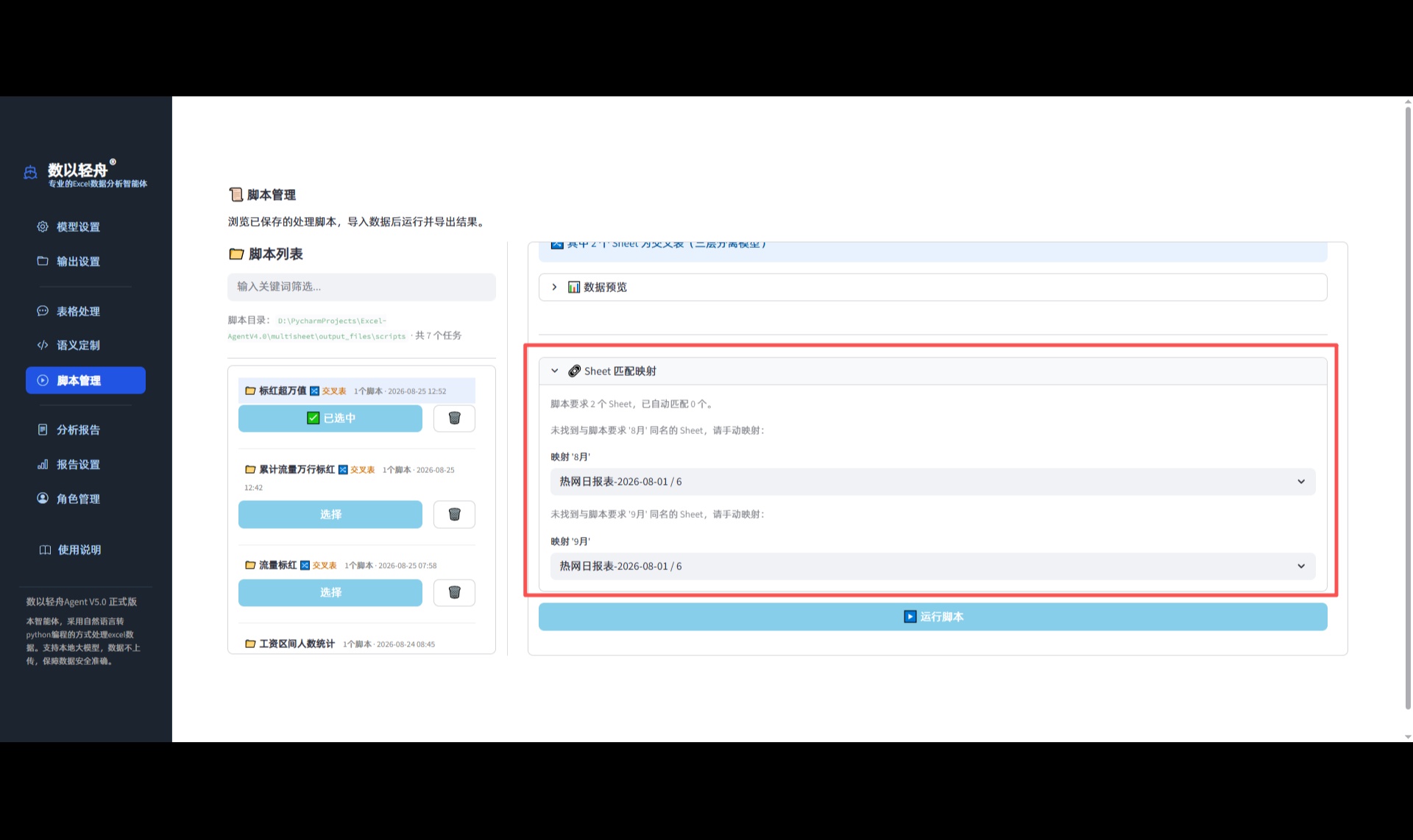Click the 累计流量万行标红 script title

(x=297, y=469)
